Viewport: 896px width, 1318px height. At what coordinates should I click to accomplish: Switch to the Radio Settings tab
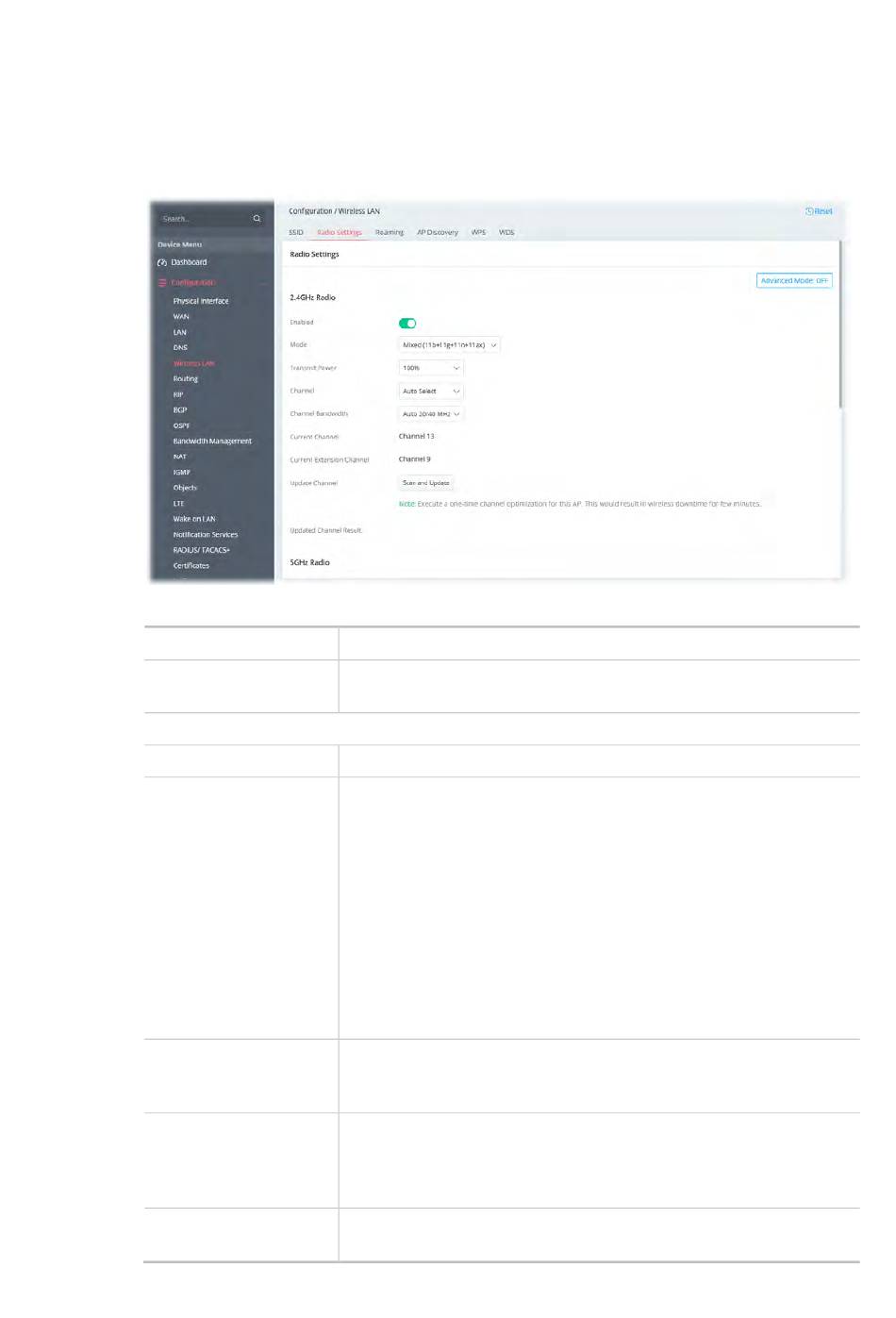(340, 232)
